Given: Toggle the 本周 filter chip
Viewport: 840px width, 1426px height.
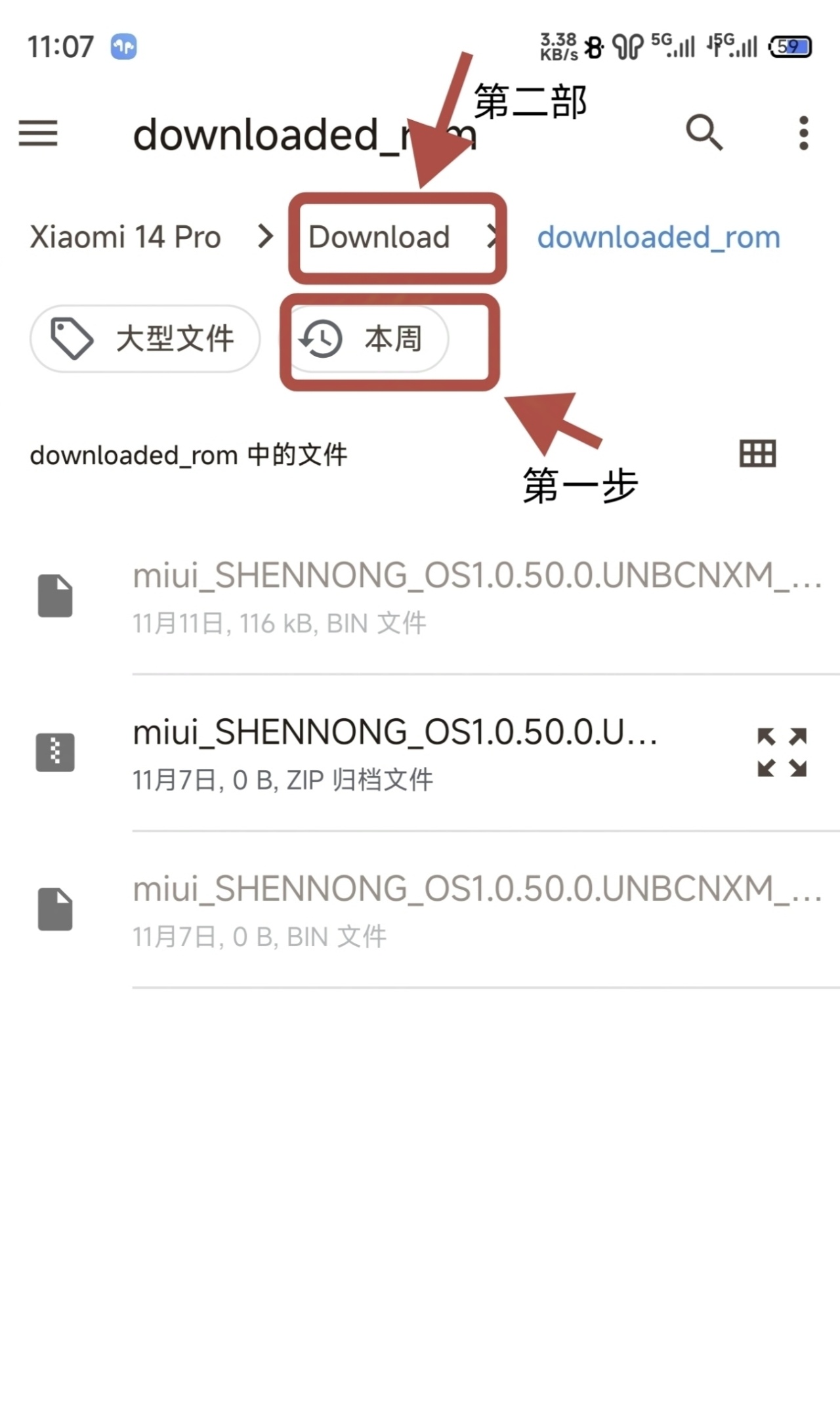Looking at the screenshot, I should pyautogui.click(x=368, y=339).
